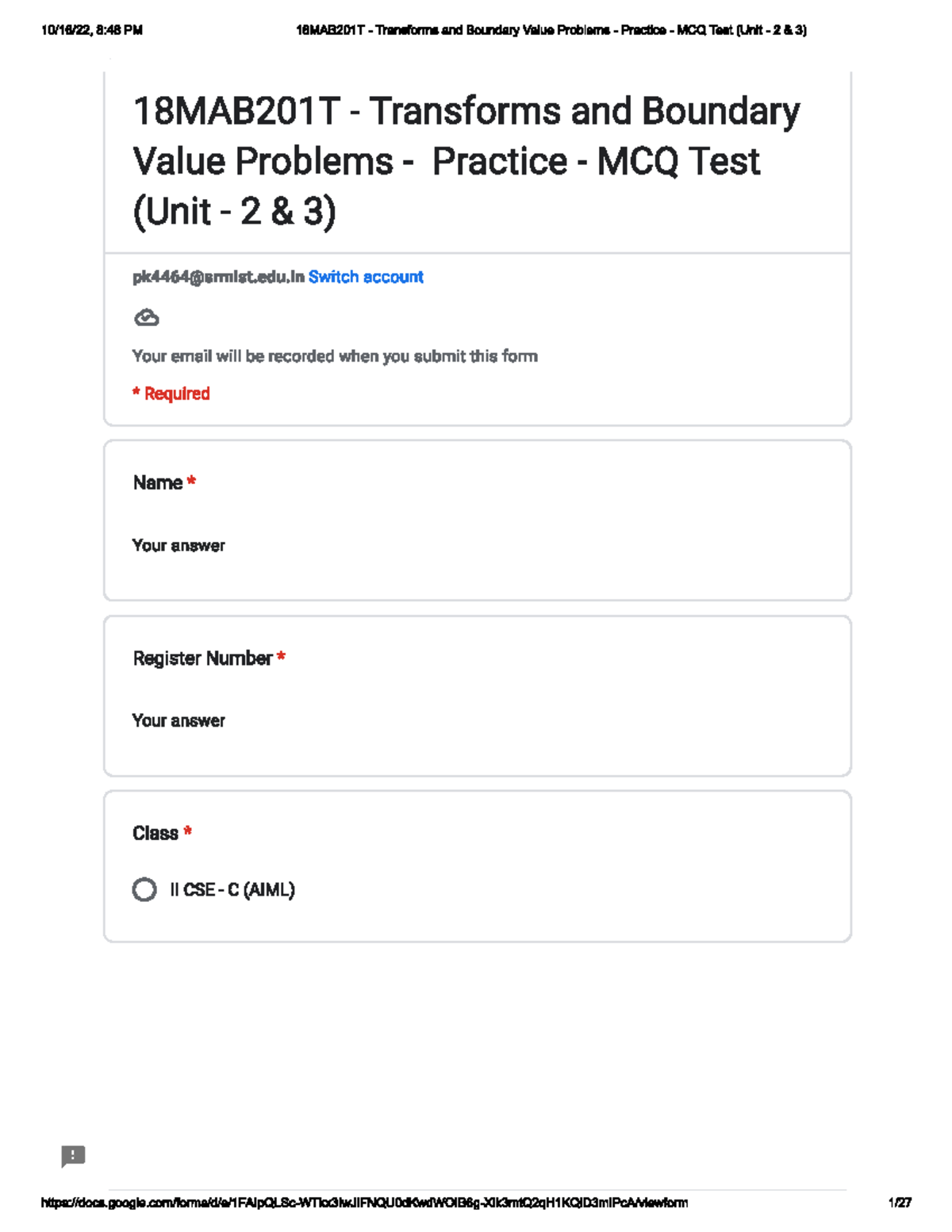
Task: Click the report problem feedback icon
Action: click(x=73, y=1156)
